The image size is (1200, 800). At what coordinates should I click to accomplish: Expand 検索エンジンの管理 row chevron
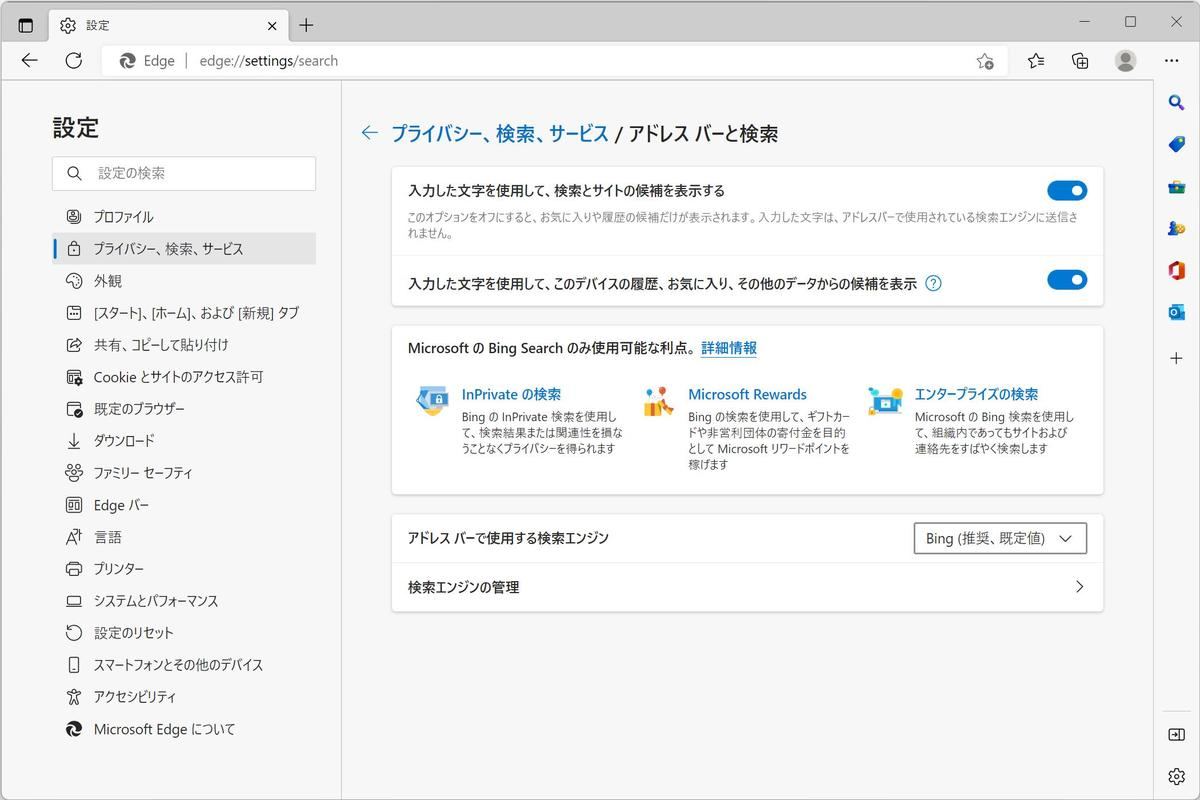(1079, 587)
